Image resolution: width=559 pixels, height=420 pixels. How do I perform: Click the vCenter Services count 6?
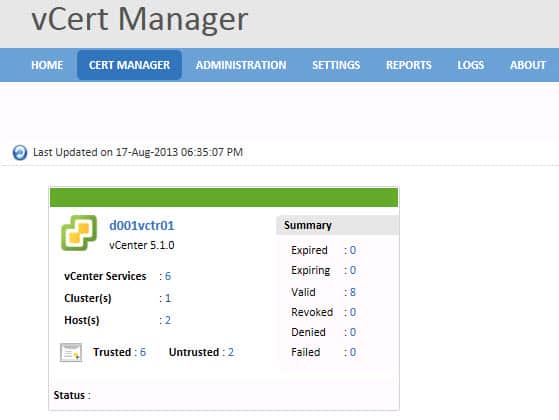[x=168, y=276]
